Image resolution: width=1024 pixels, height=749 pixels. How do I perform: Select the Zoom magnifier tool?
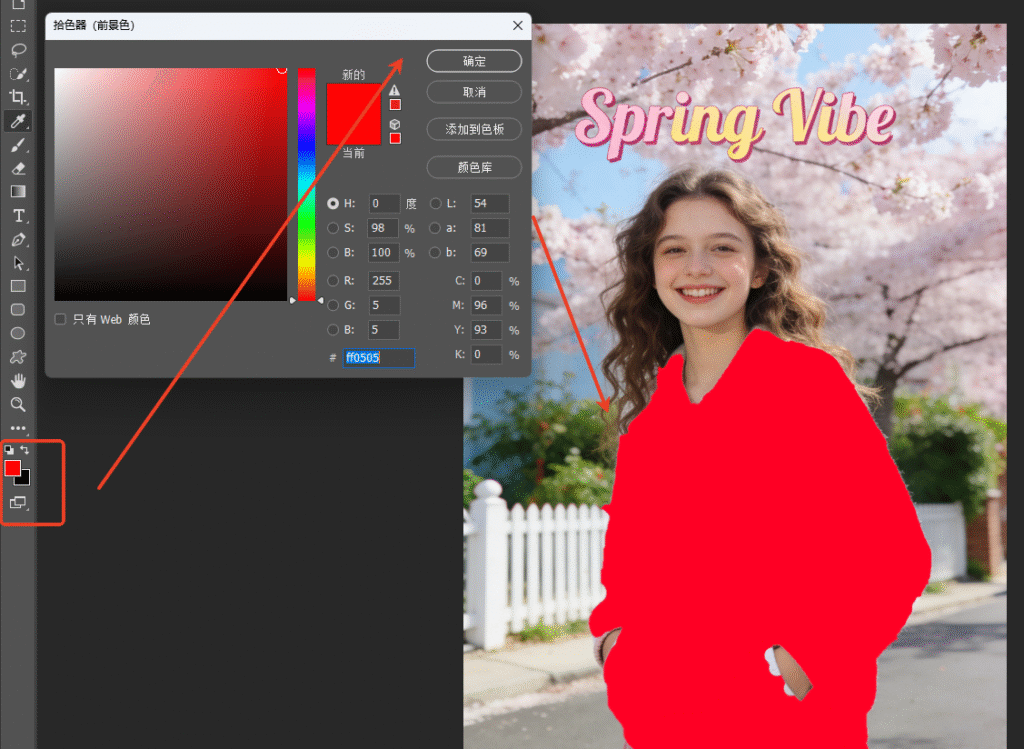(18, 405)
